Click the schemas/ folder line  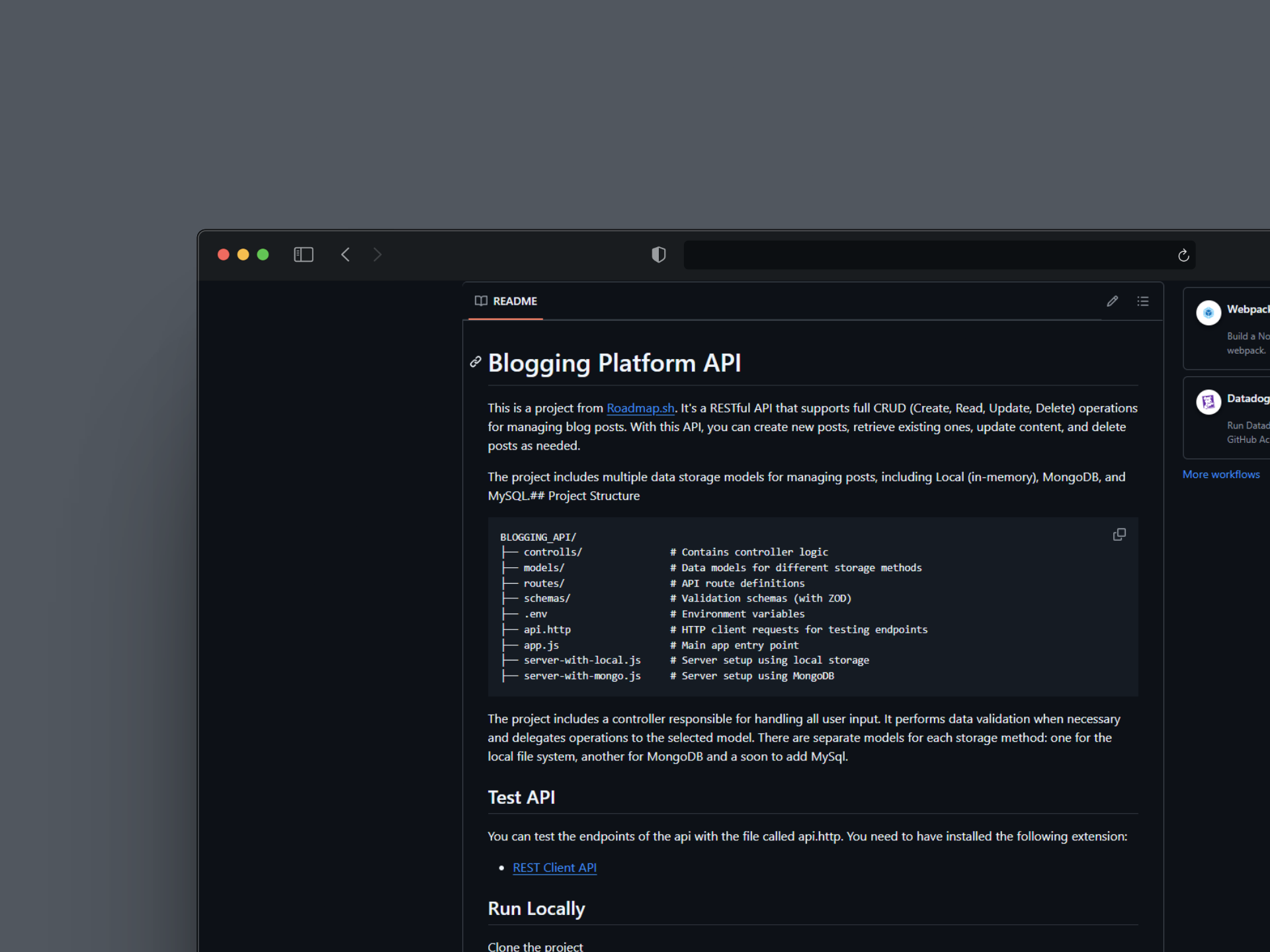point(547,599)
